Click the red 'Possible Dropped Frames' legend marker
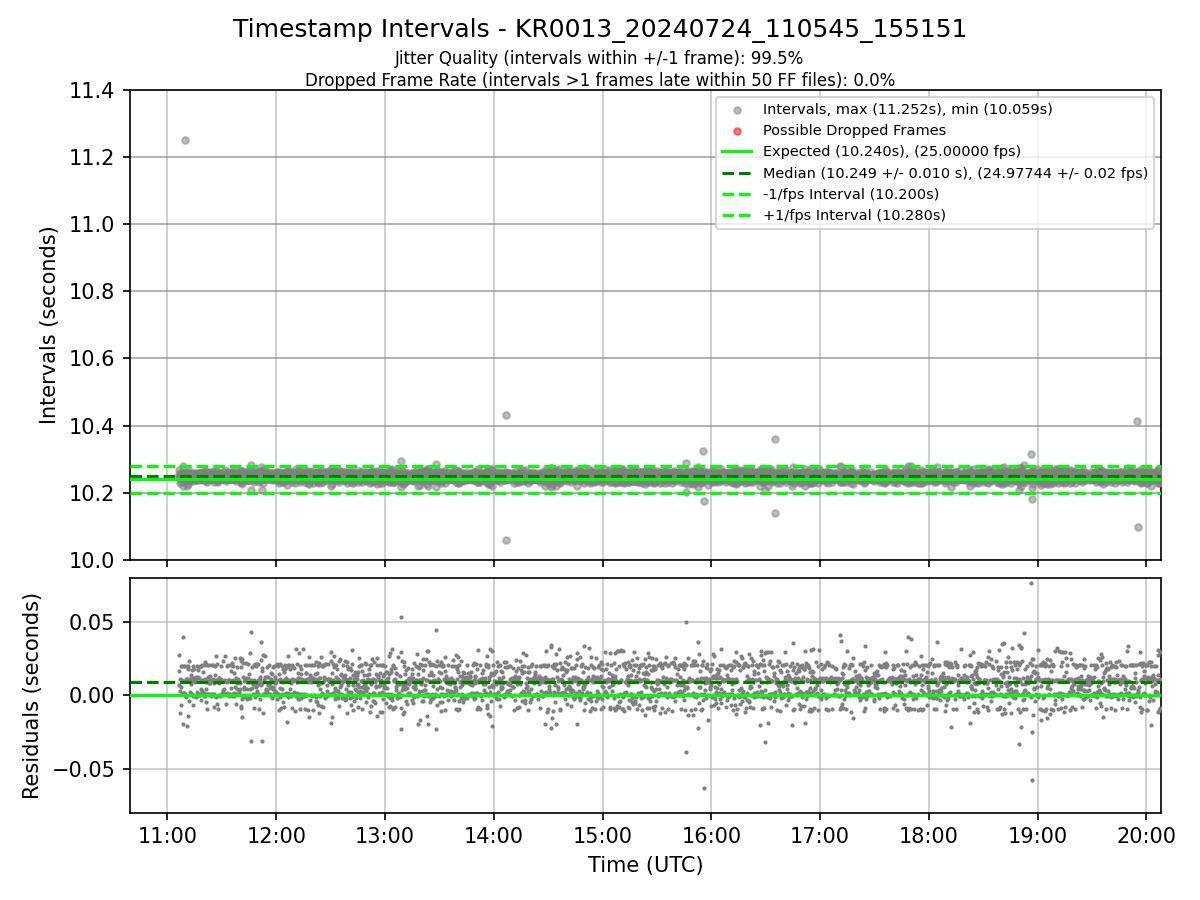The height and width of the screenshot is (900, 1200). [x=737, y=131]
